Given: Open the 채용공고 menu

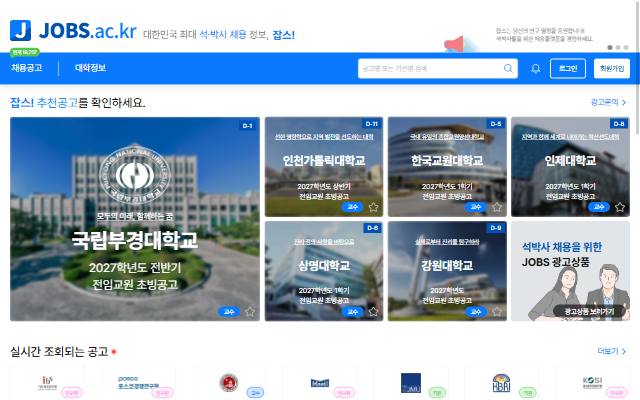Looking at the screenshot, I should click(x=27, y=68).
